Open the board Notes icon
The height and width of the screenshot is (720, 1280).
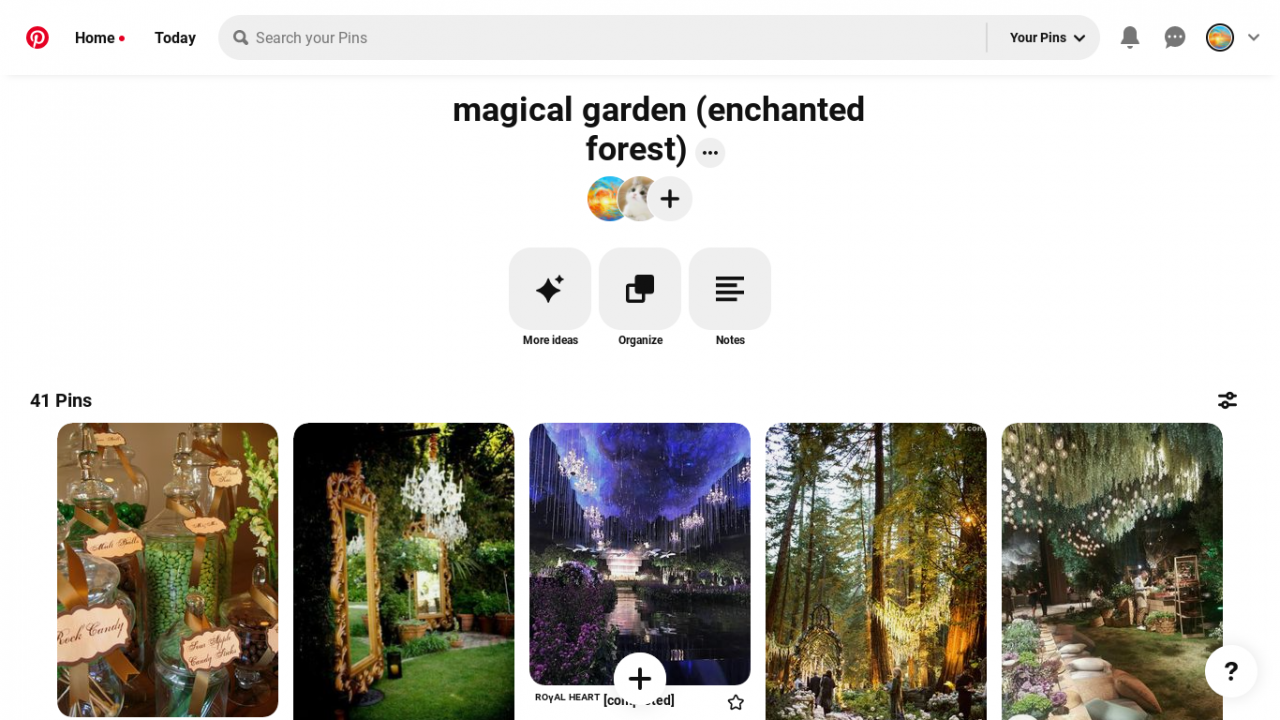click(730, 289)
